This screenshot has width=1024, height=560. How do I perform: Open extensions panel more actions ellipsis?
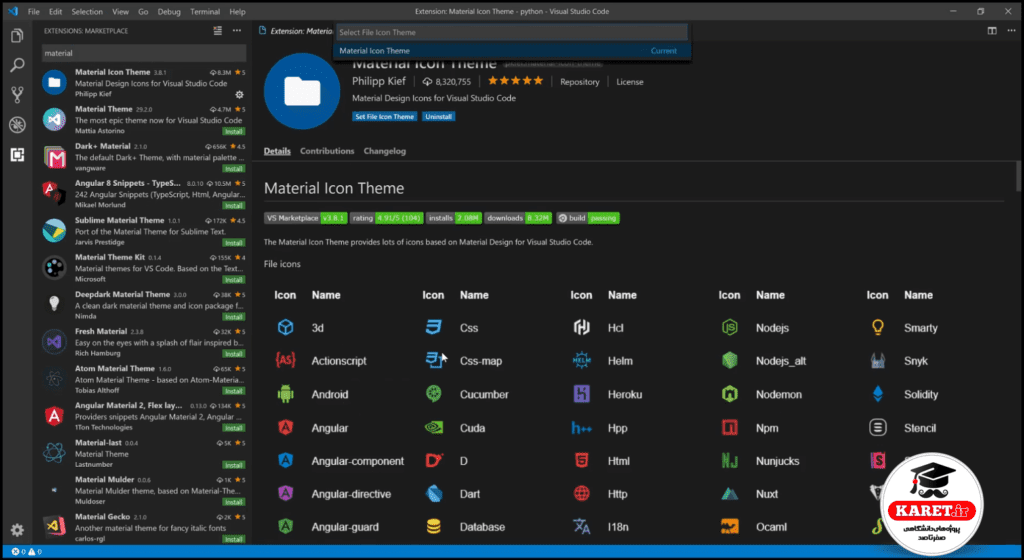tap(236, 31)
